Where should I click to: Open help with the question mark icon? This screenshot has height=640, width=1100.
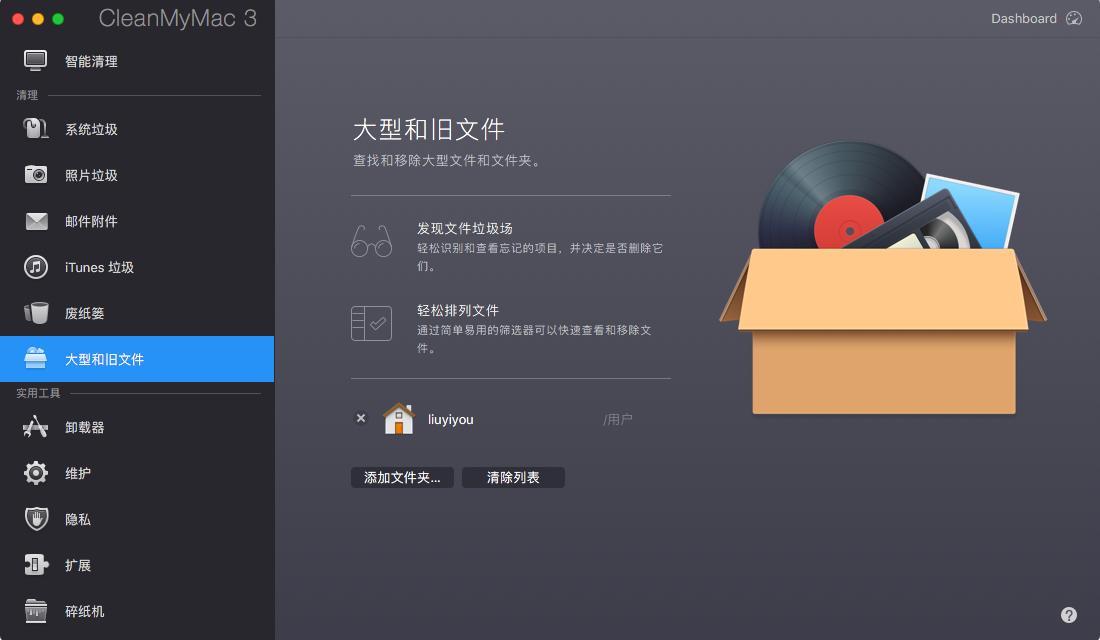1068,615
